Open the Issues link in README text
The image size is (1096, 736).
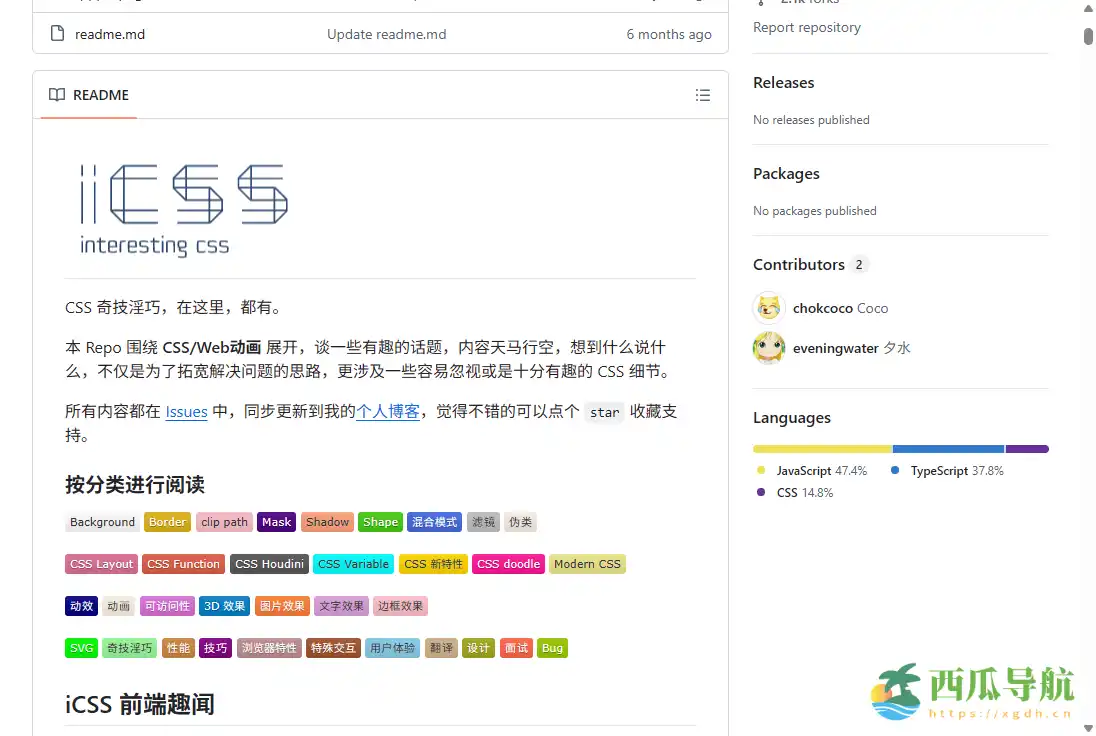tap(186, 411)
